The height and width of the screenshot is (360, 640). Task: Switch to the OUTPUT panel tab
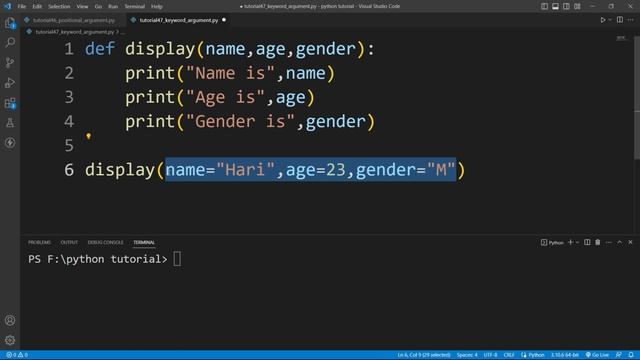69,242
